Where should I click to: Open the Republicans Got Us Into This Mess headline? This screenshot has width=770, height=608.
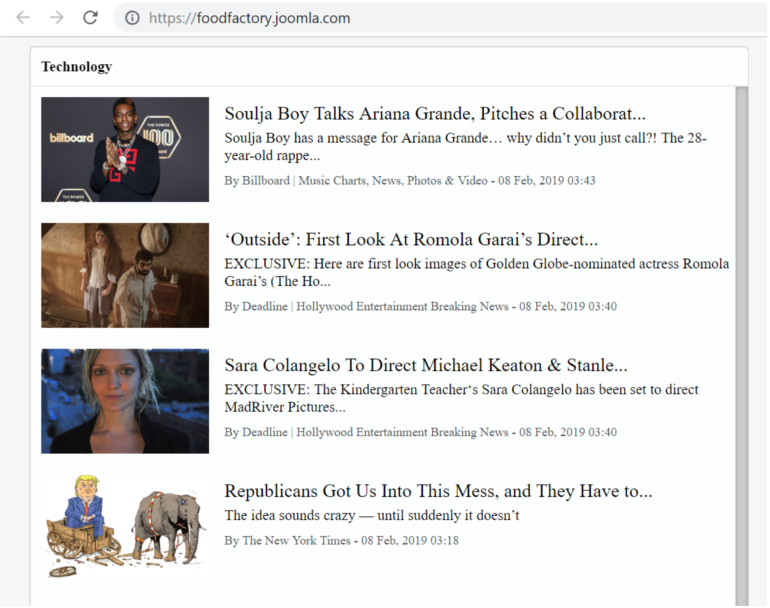click(x=437, y=492)
